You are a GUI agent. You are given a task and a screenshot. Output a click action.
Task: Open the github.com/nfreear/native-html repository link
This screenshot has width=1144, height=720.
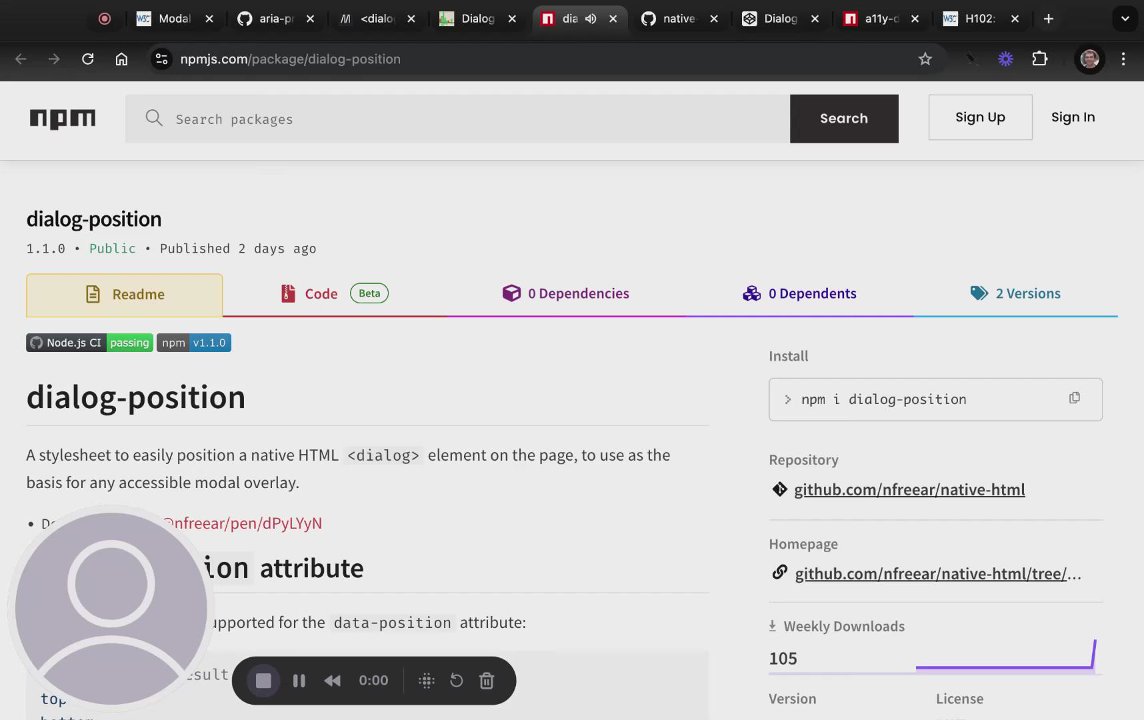[909, 489]
